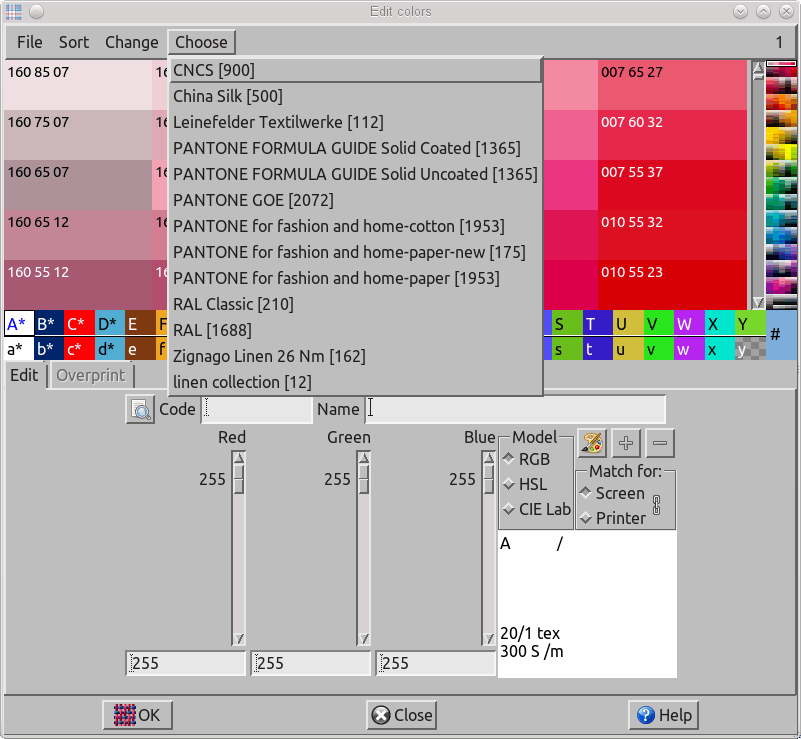Open the color search magnifier icon
The image size is (801, 739).
(x=140, y=409)
